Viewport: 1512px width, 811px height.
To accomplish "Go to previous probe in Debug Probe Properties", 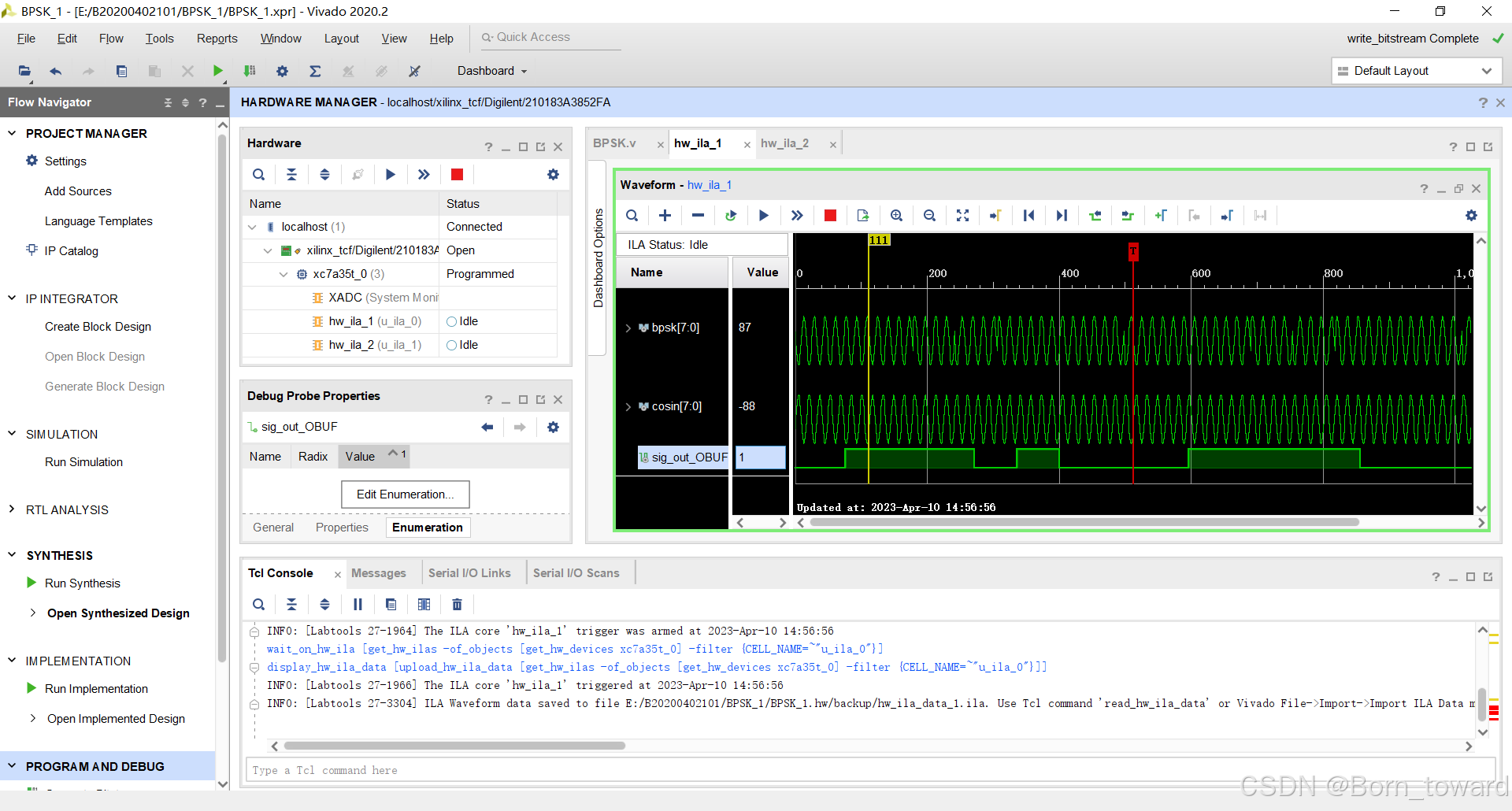I will [487, 427].
